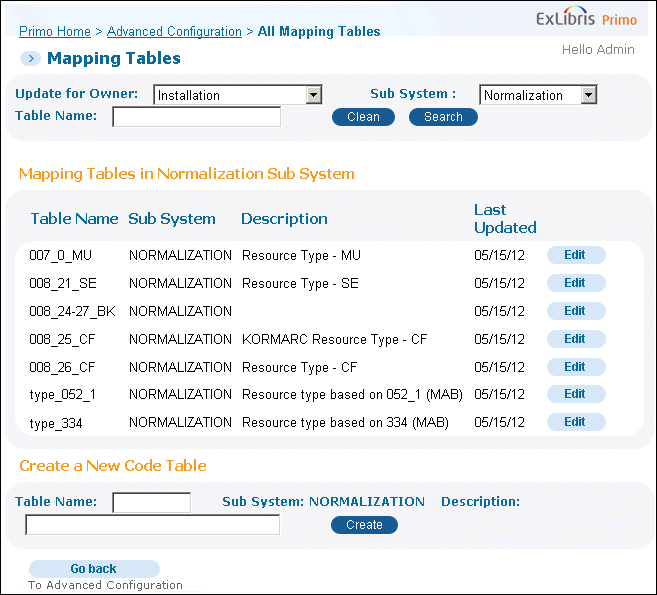Viewport: 657px width, 595px height.
Task: Click the 'Create a New Code Table' heading
Action: (113, 466)
